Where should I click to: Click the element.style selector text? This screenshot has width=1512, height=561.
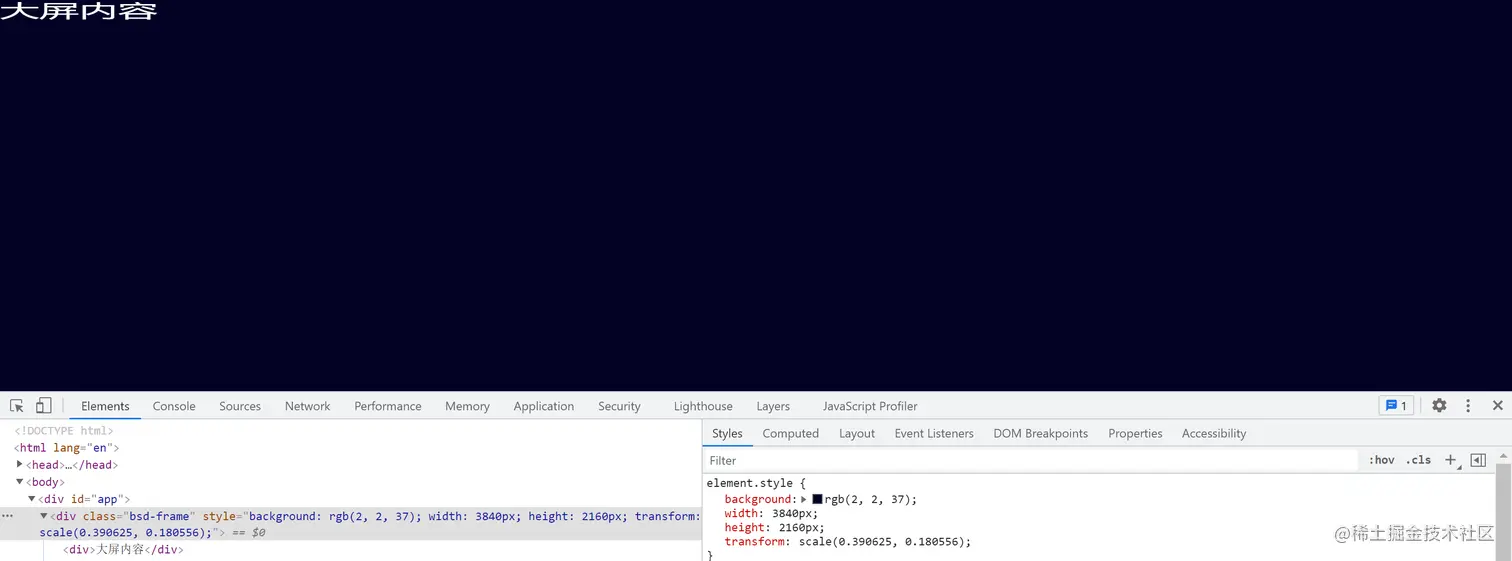751,483
